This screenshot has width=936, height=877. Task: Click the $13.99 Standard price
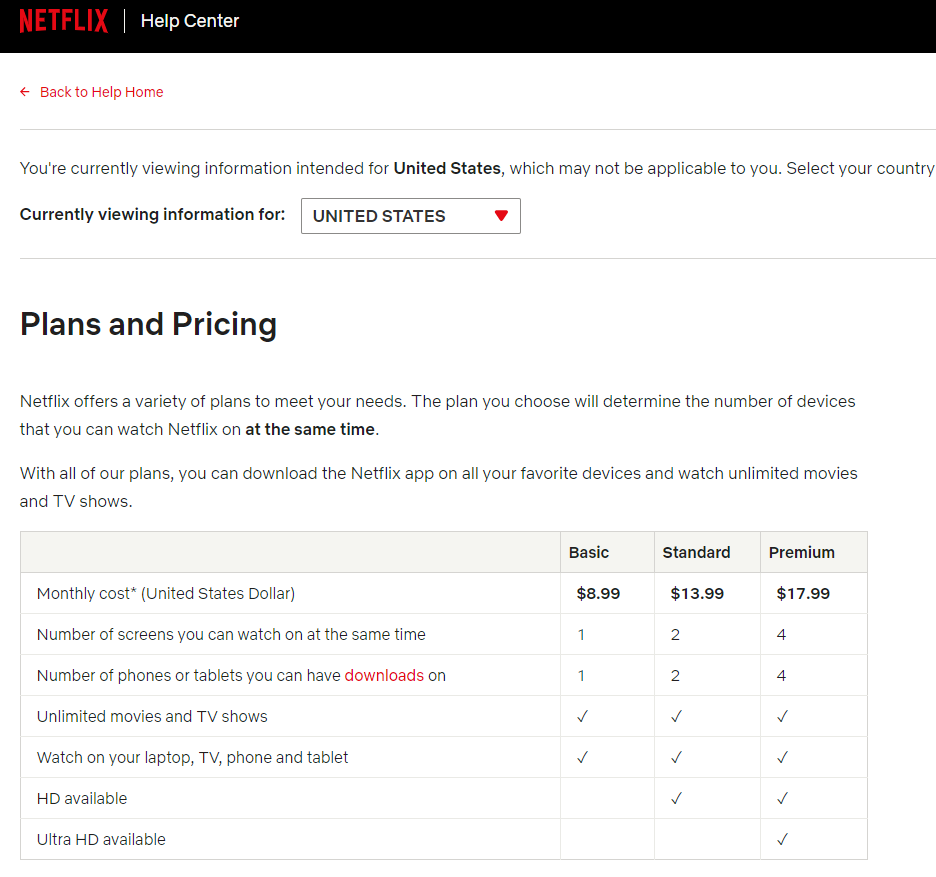pos(697,593)
